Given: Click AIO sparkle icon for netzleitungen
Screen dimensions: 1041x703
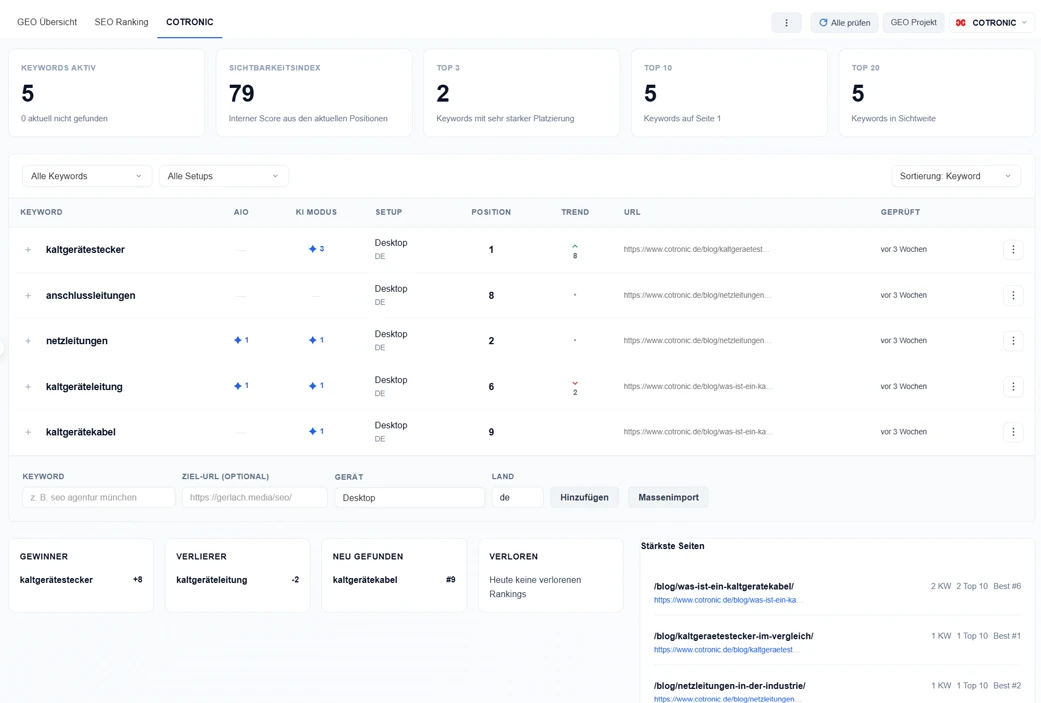Looking at the screenshot, I should 238,340.
